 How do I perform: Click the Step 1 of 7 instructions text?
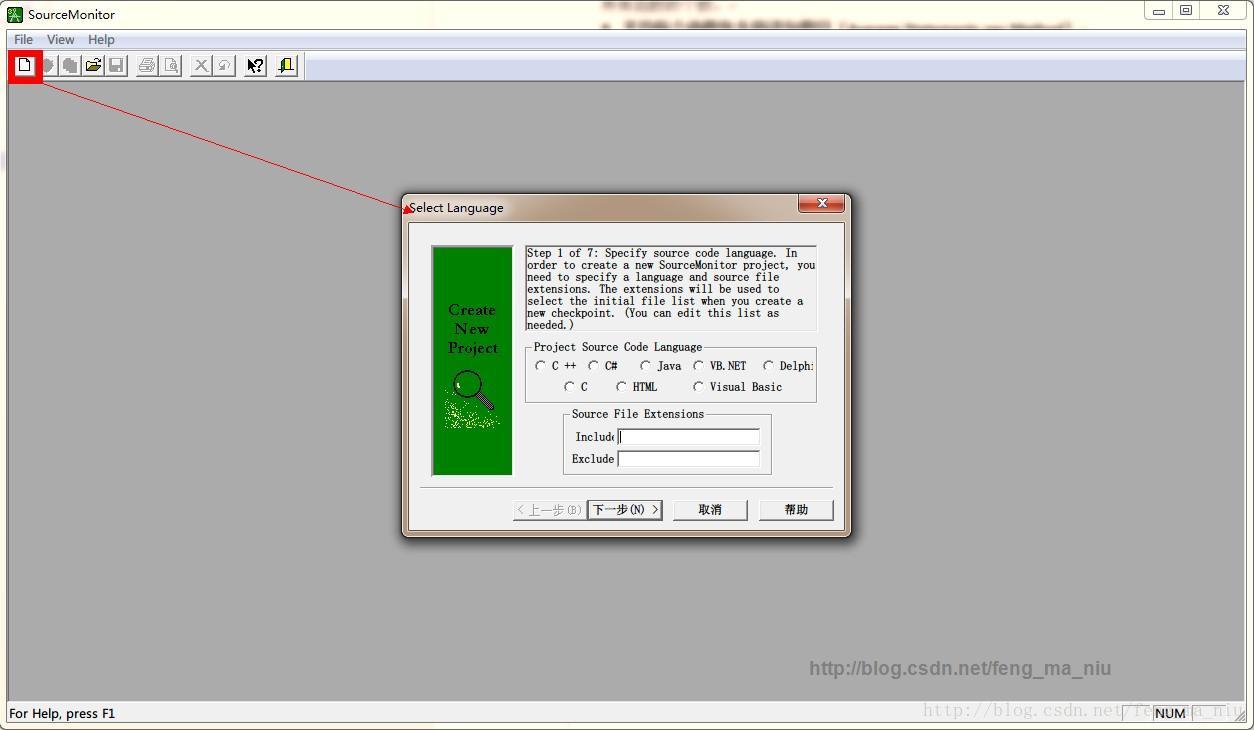[671, 289]
